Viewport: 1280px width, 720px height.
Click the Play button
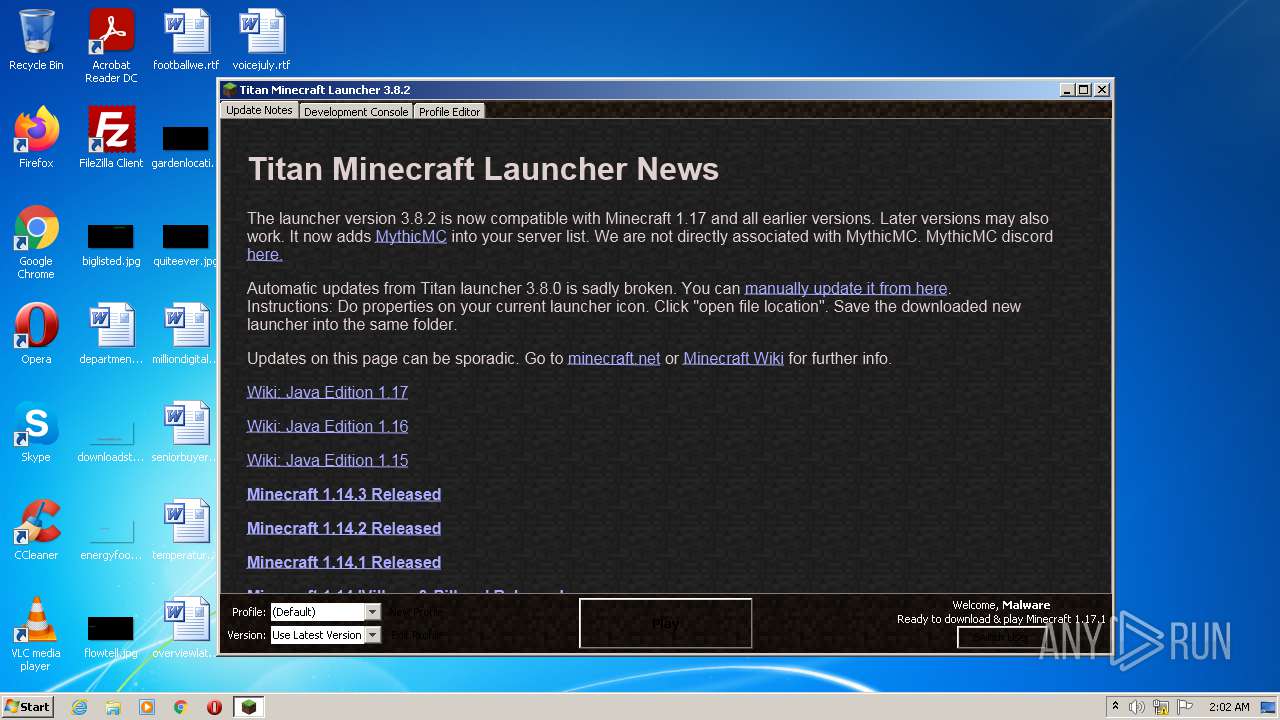[665, 623]
